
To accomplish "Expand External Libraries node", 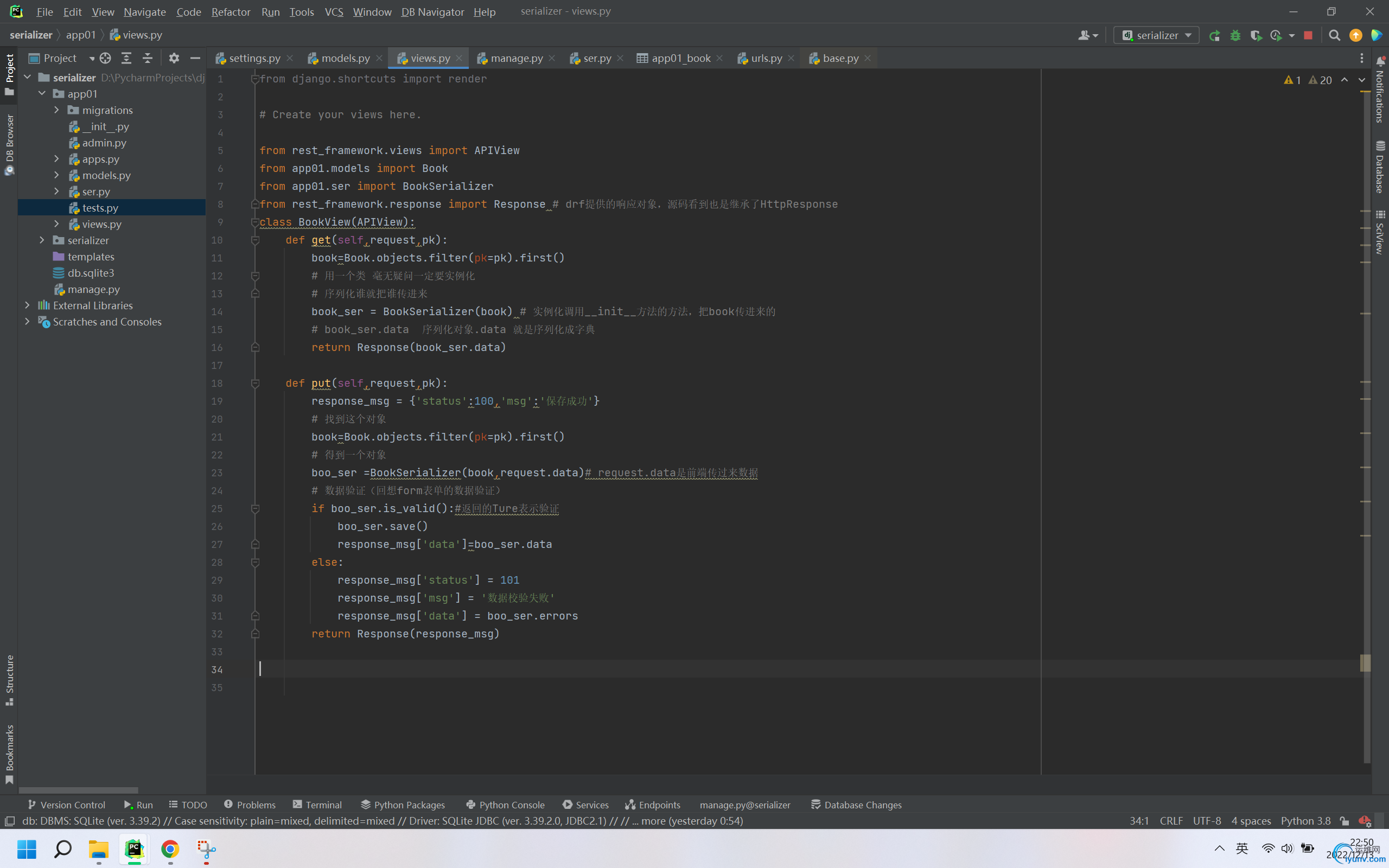I will tap(27, 305).
